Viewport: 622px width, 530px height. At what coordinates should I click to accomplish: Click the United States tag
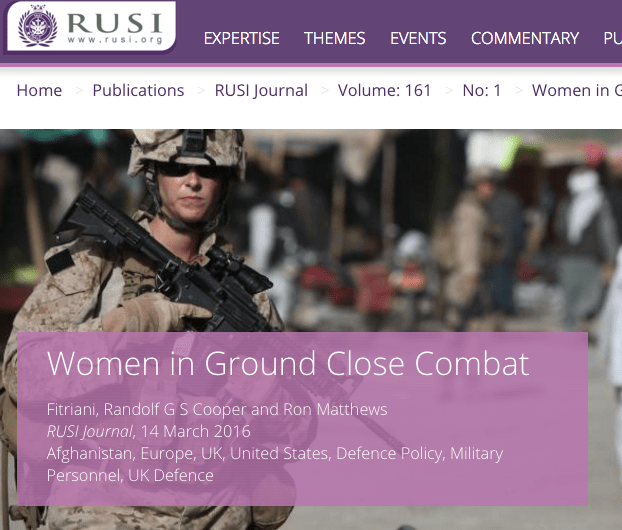(x=279, y=453)
